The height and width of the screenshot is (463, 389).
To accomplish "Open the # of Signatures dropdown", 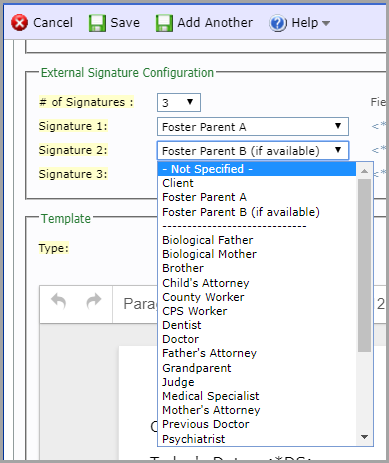I will click(179, 102).
